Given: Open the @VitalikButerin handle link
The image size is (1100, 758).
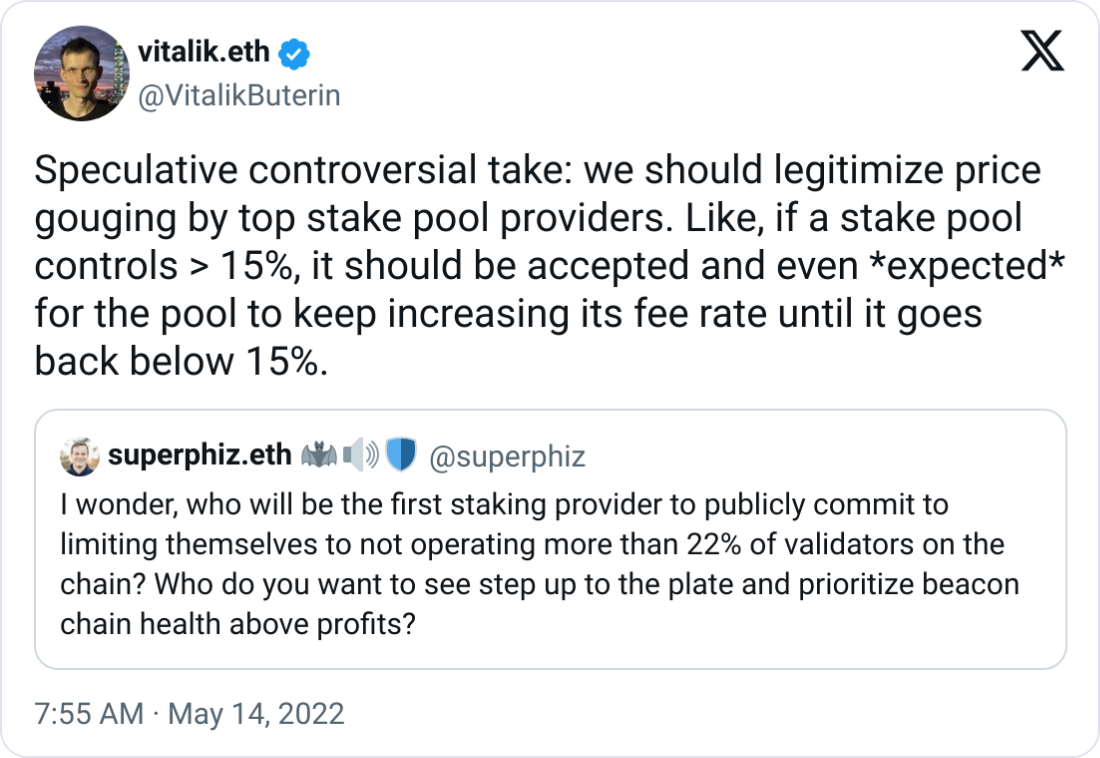Looking at the screenshot, I should 239,95.
